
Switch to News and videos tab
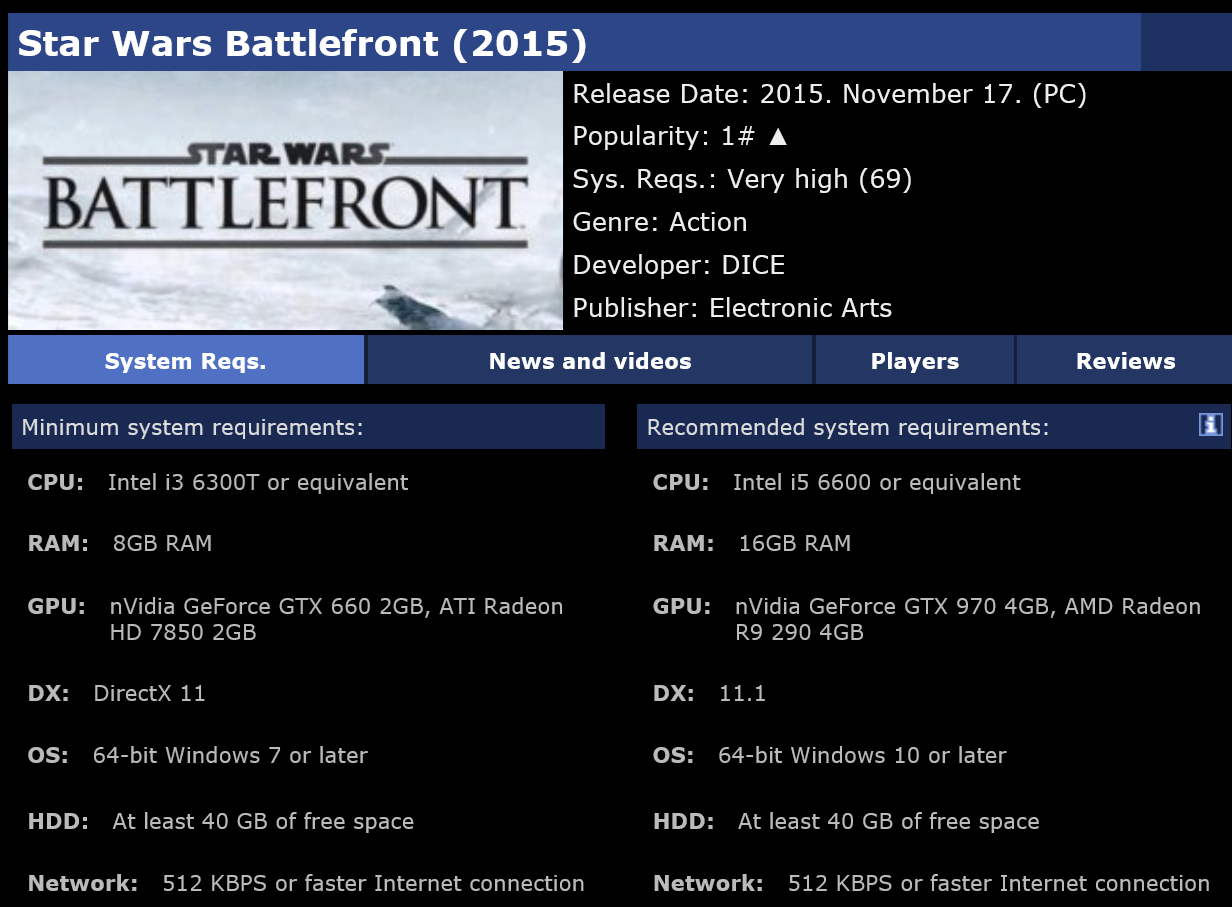pyautogui.click(x=590, y=361)
